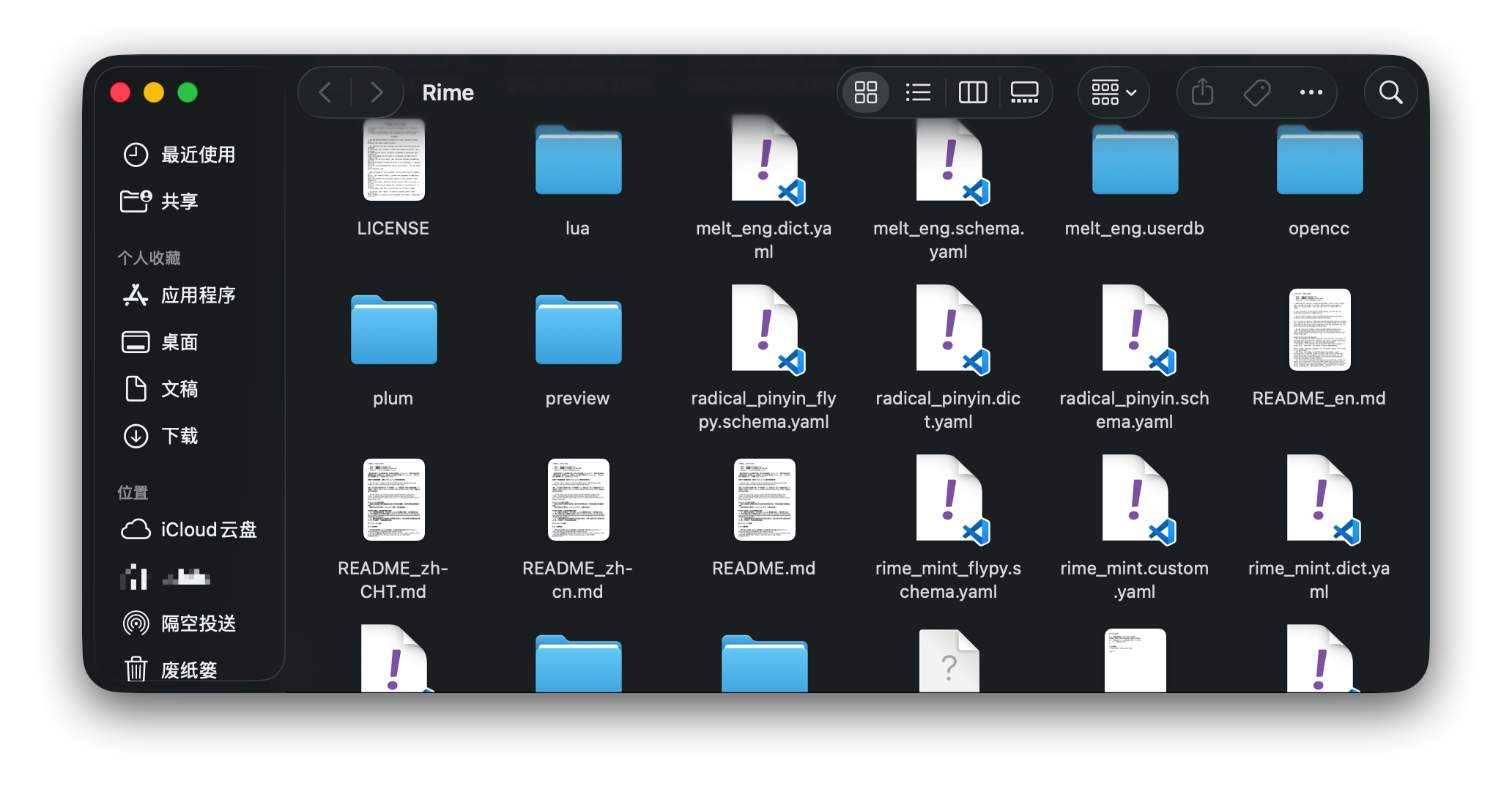
Task: Select the plum folder
Action: [393, 330]
